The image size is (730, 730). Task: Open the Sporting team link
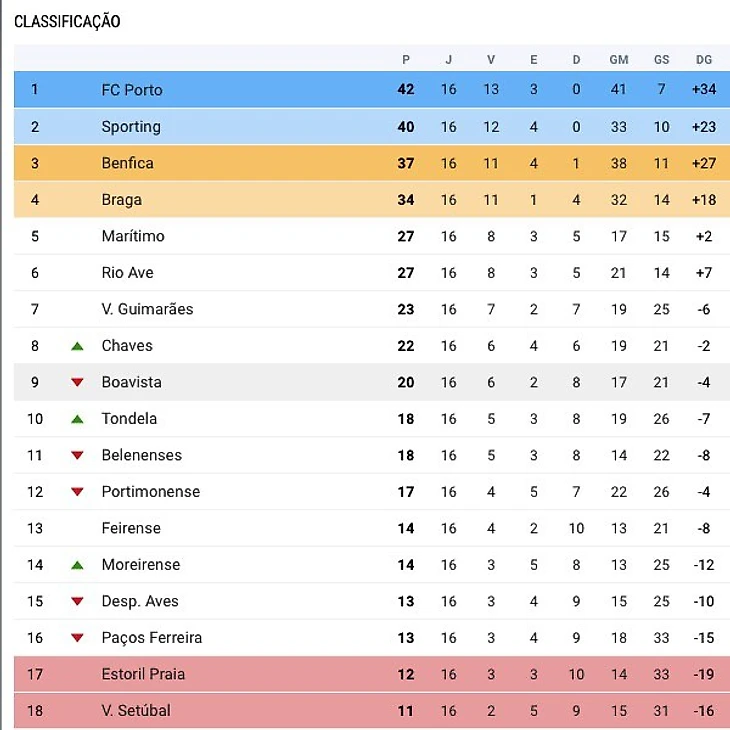coord(131,127)
